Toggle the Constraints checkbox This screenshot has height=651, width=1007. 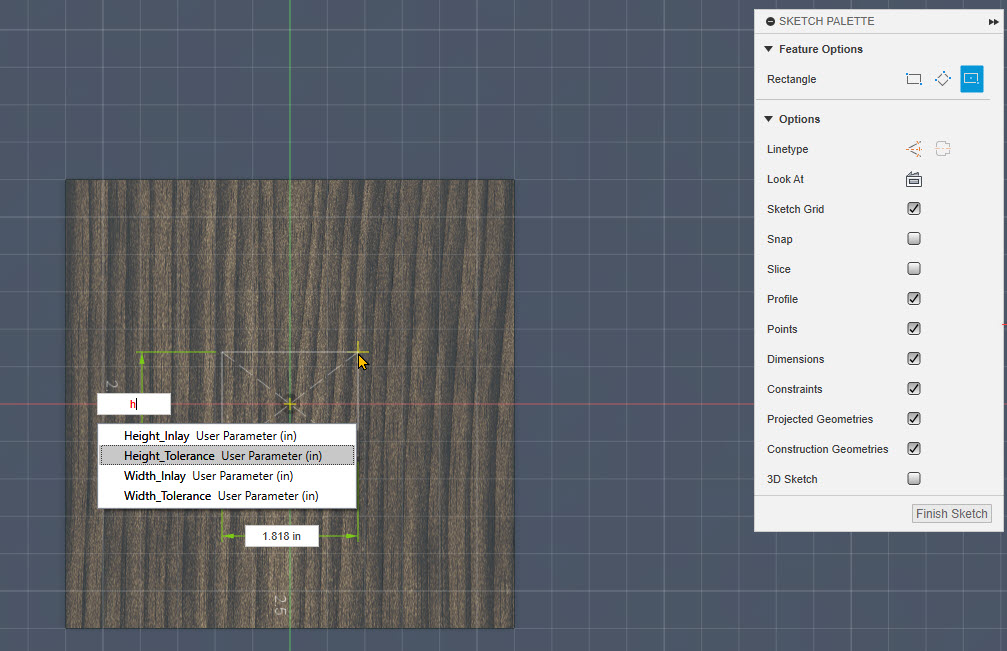[x=914, y=388]
